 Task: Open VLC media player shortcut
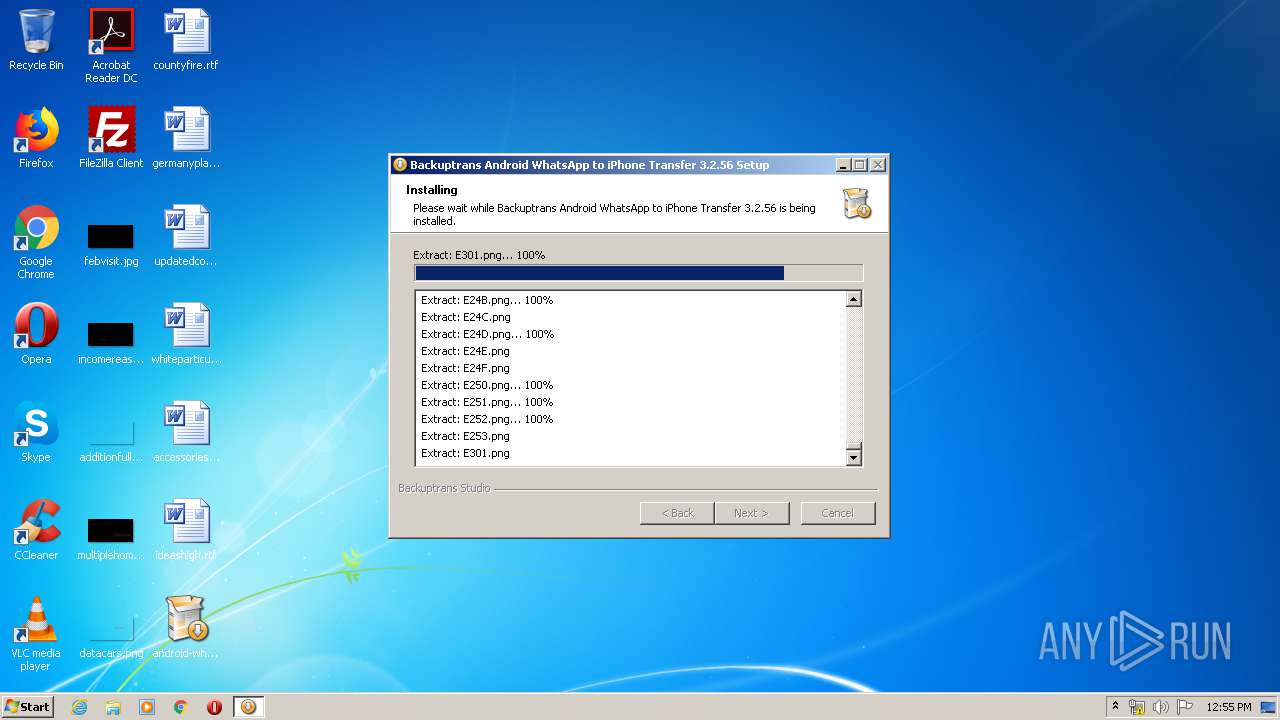(x=36, y=635)
